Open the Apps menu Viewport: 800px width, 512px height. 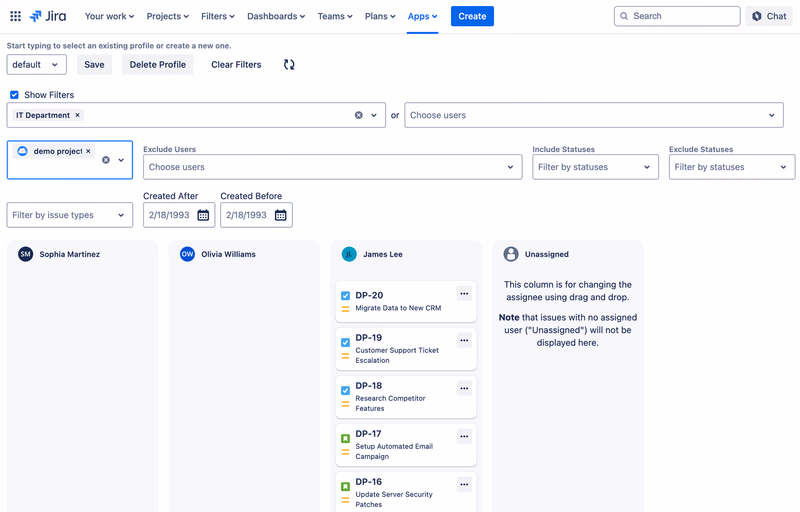[x=422, y=16]
